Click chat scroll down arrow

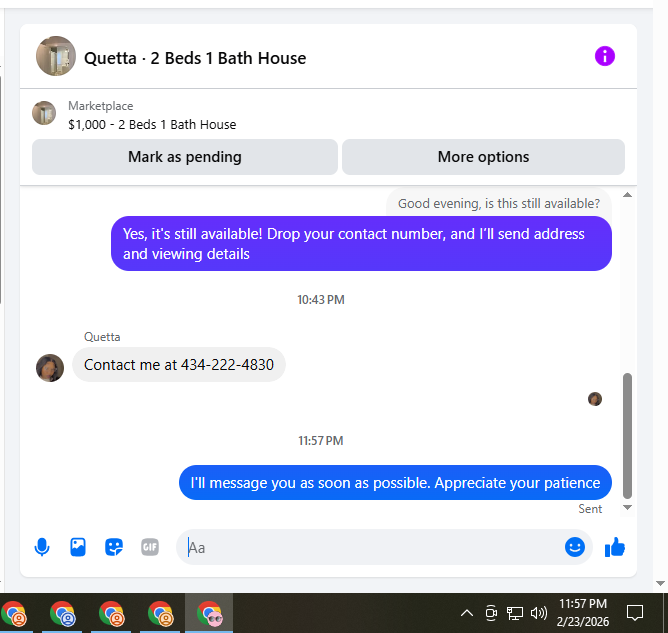[x=627, y=507]
